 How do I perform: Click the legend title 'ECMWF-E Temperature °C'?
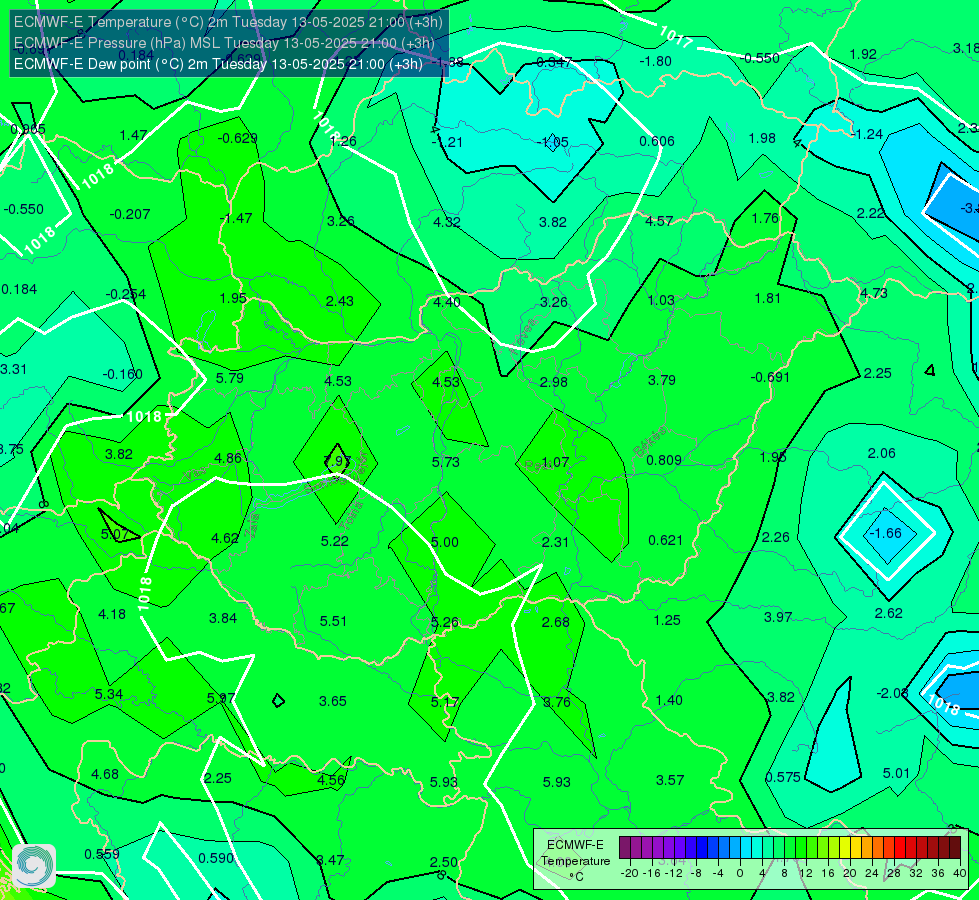[x=575, y=861]
